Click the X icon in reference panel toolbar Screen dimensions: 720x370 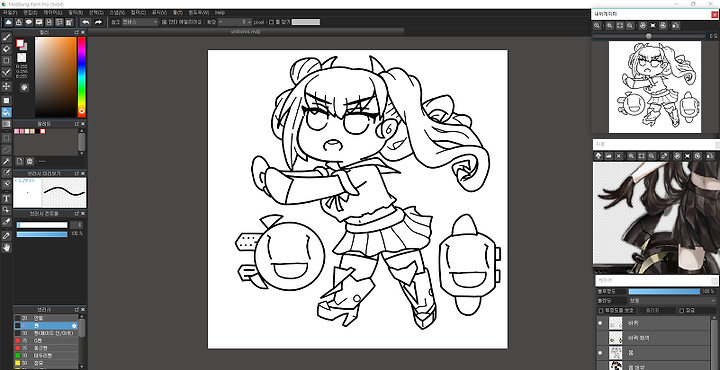click(x=619, y=156)
